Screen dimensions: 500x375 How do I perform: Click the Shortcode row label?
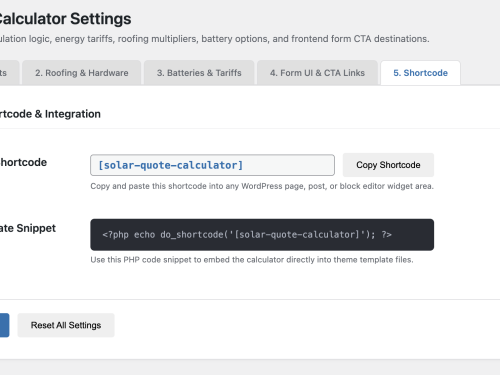23,162
